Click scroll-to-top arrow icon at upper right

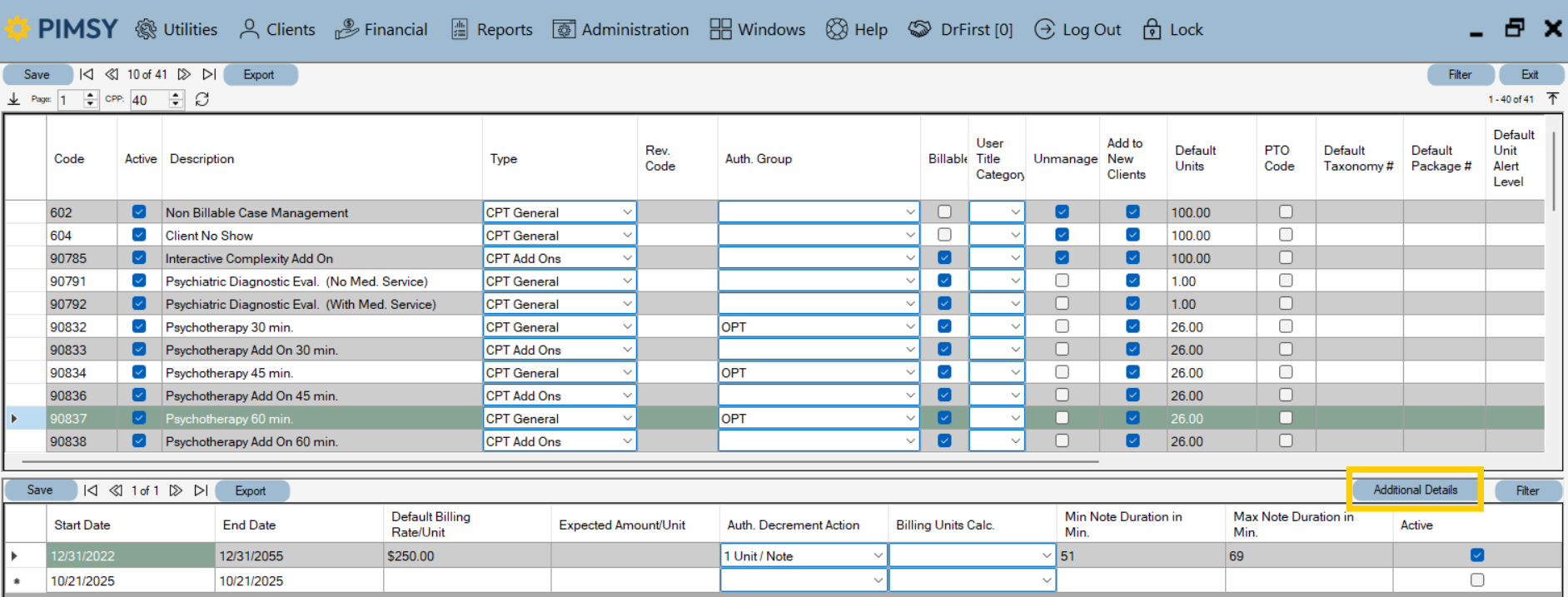[x=1552, y=99]
